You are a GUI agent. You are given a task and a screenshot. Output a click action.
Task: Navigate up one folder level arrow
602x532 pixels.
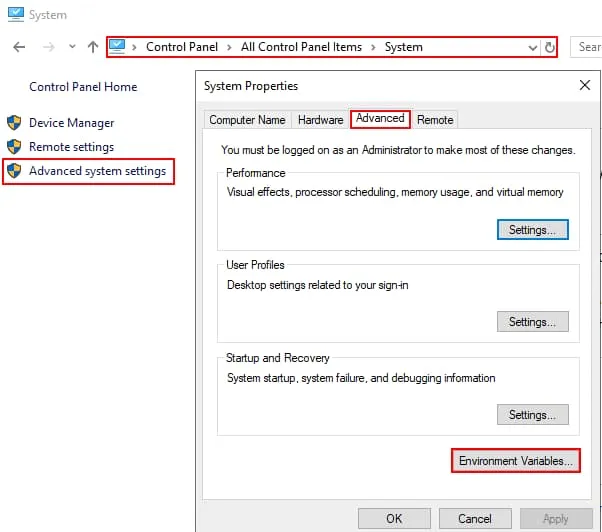[93, 47]
